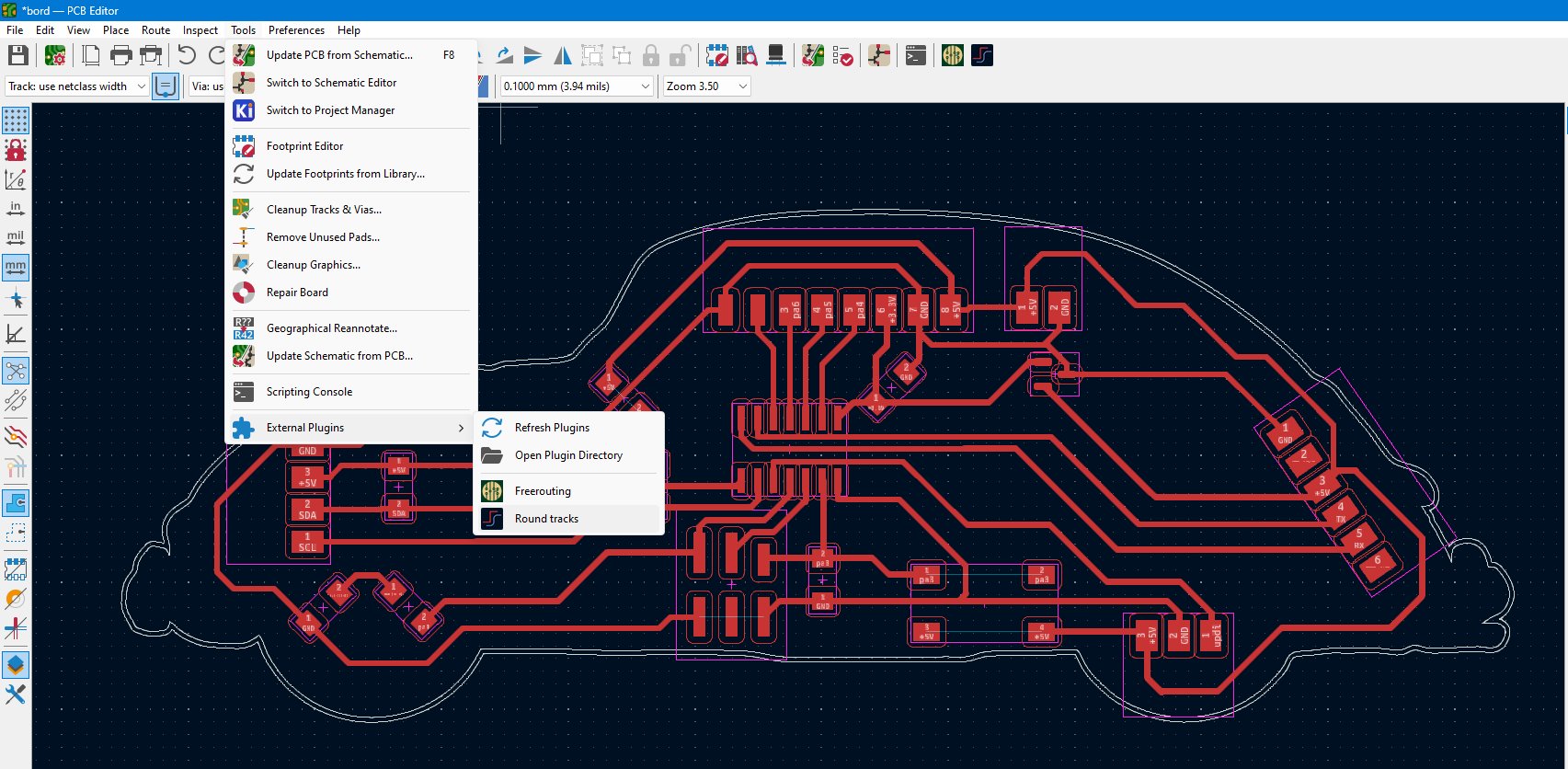Select Update Footprints from Library

click(x=351, y=174)
